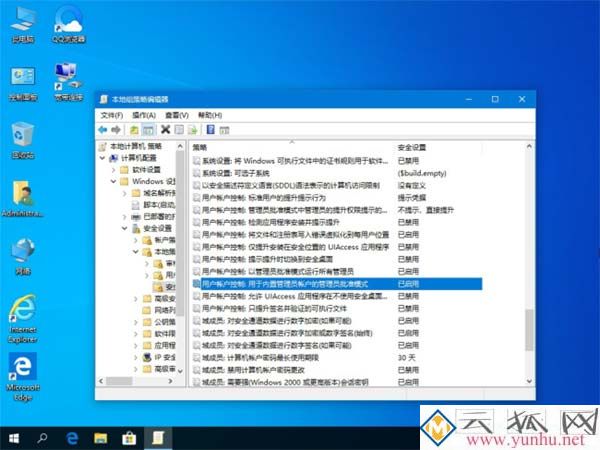The height and width of the screenshot is (450, 600).
Task: Click the policy list vertical scrollbar thumb
Action: (x=529, y=330)
